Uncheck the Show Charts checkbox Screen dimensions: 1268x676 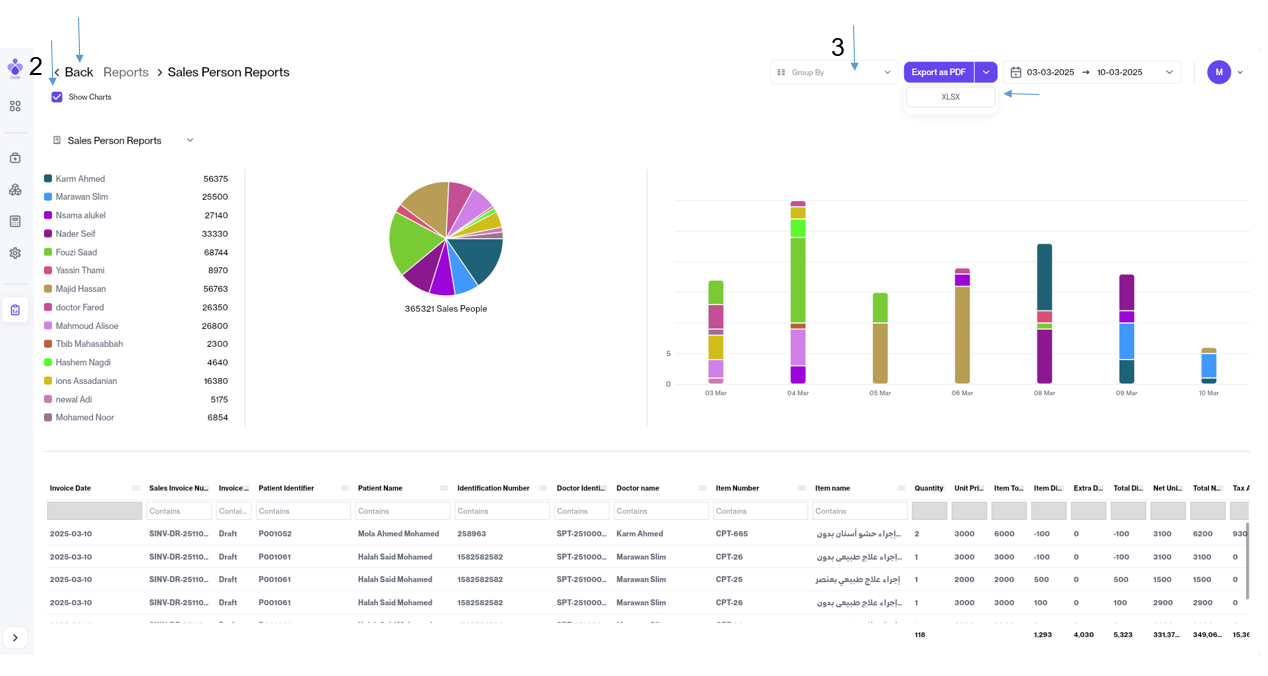click(57, 97)
